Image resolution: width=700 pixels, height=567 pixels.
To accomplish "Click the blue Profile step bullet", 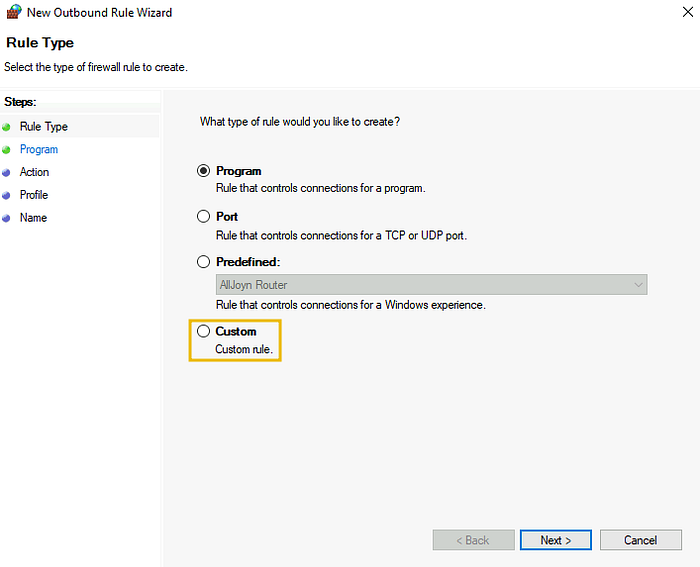I will [7, 196].
